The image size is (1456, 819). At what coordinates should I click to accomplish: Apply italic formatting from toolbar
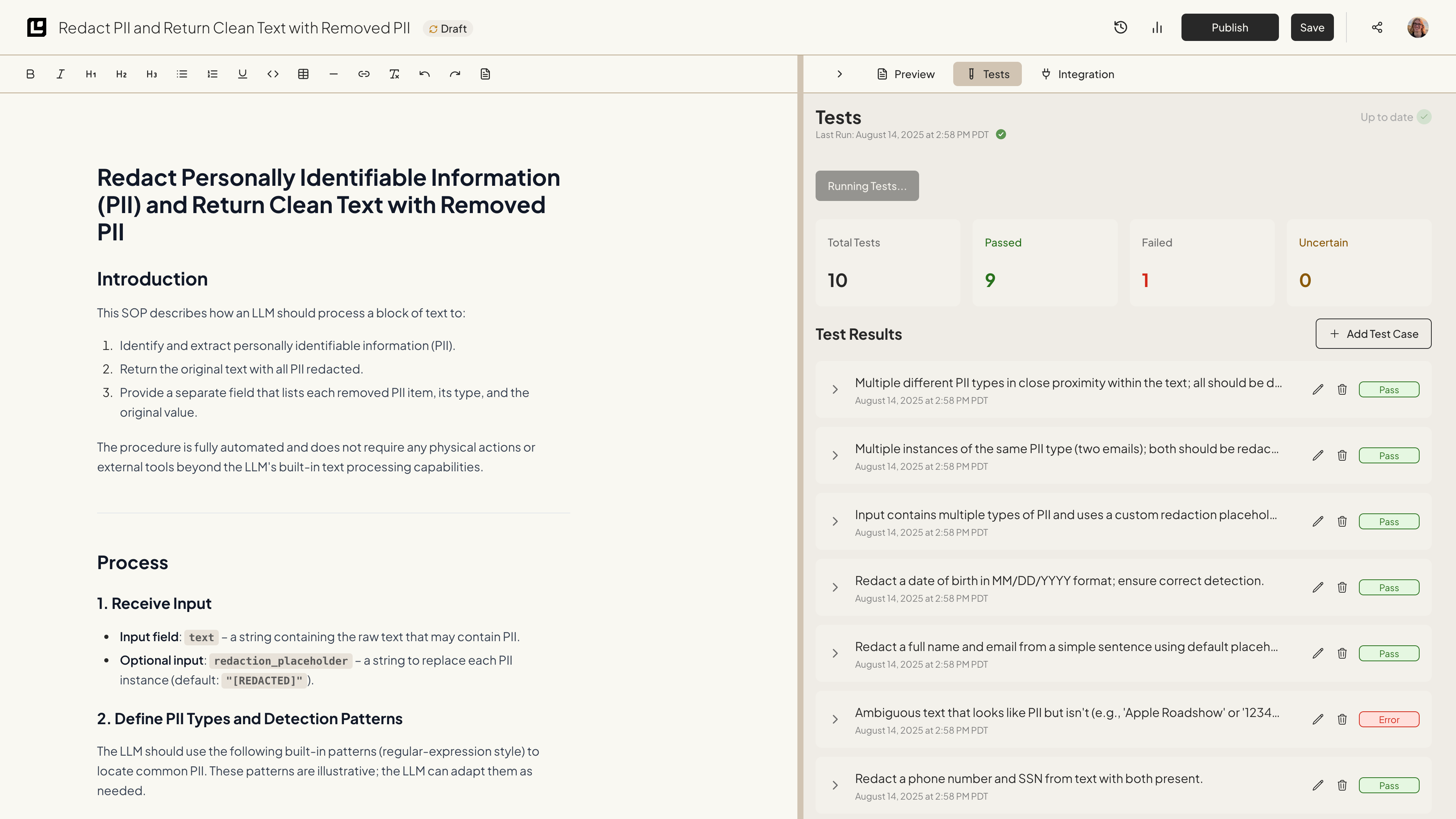[x=61, y=74]
